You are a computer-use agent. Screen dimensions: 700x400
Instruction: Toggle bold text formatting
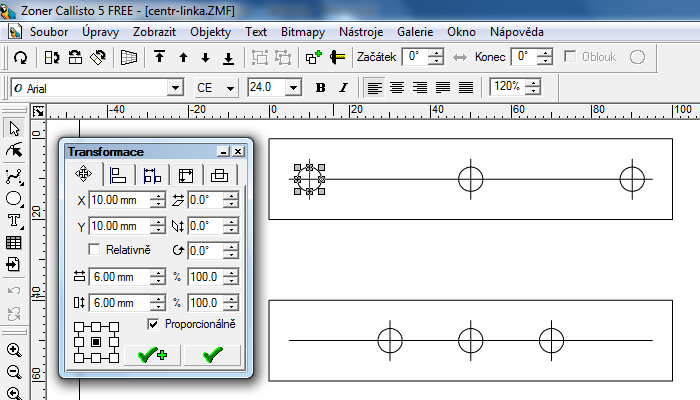point(320,88)
